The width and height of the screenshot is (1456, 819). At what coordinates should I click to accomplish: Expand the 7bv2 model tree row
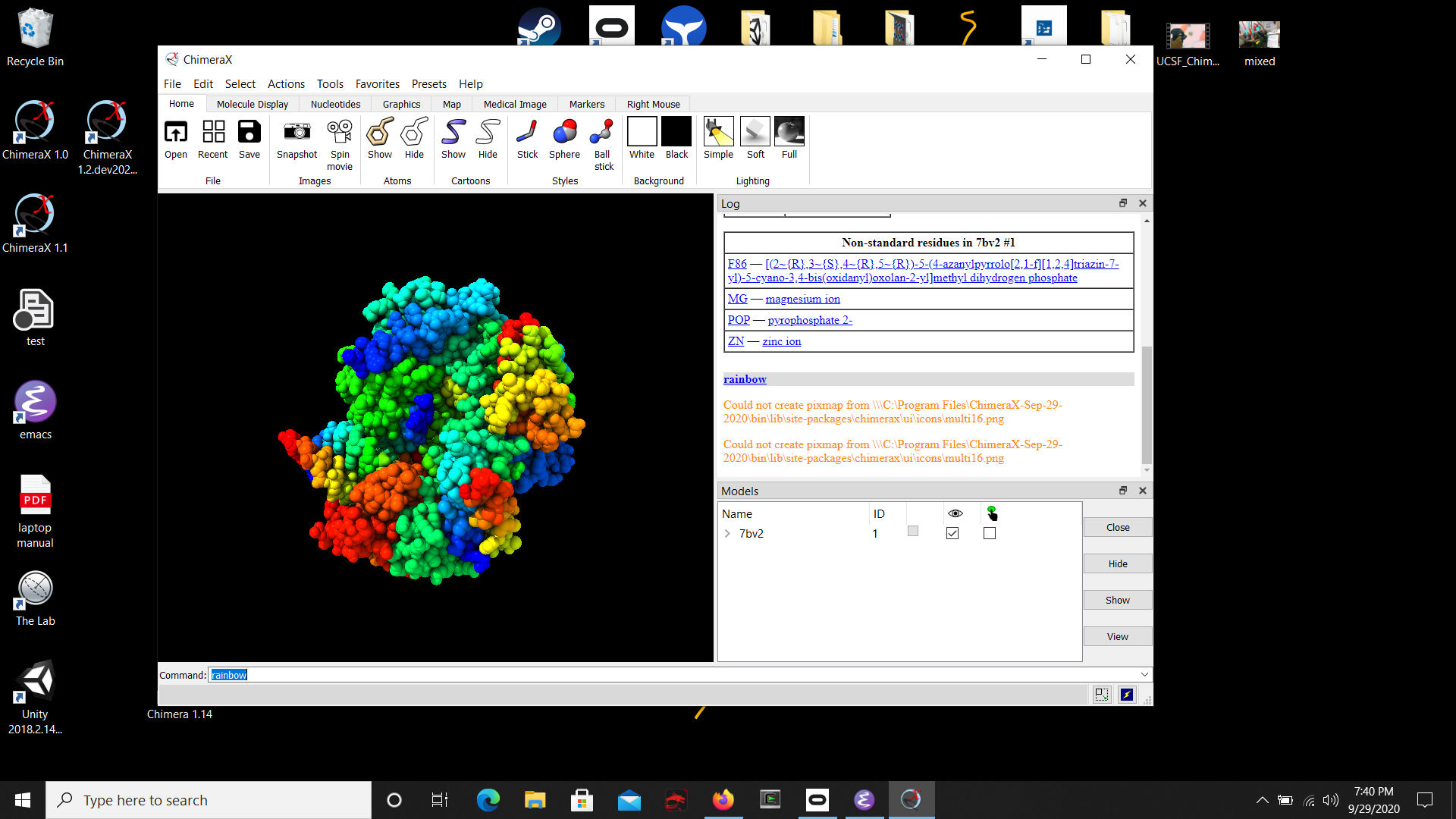click(x=727, y=534)
